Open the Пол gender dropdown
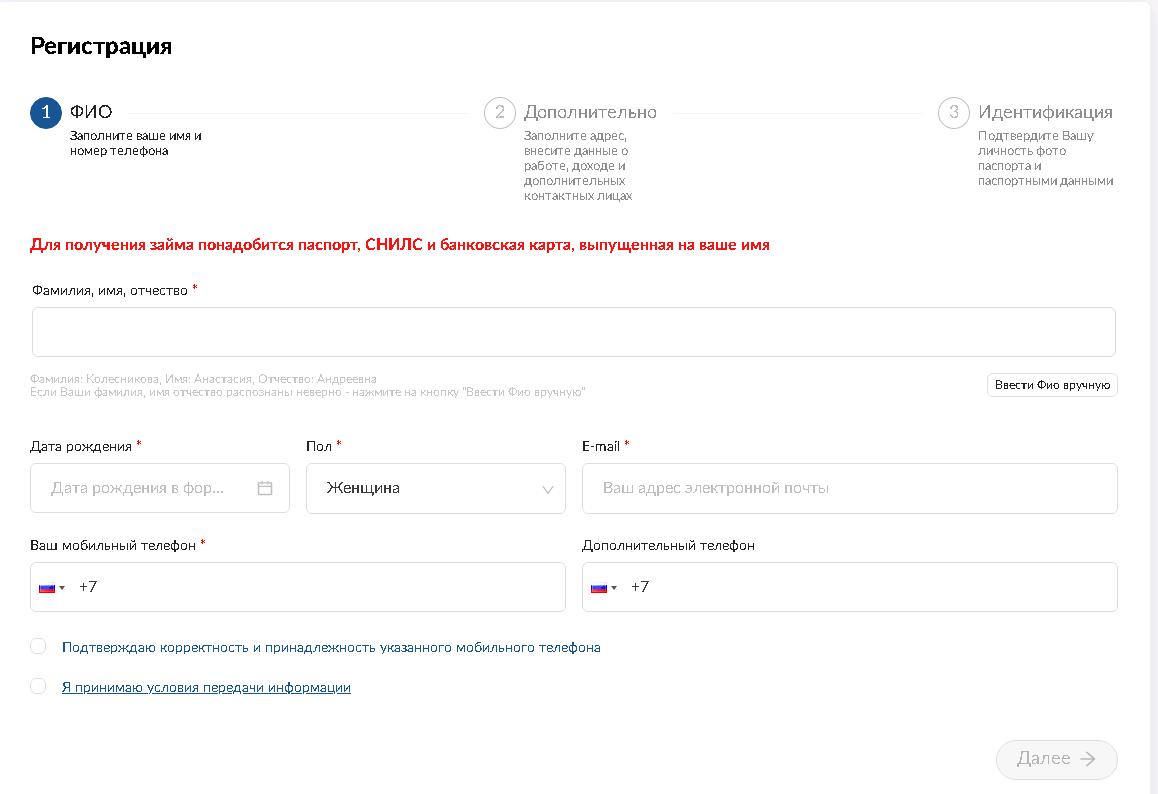Viewport: 1158px width, 794px height. 435,489
